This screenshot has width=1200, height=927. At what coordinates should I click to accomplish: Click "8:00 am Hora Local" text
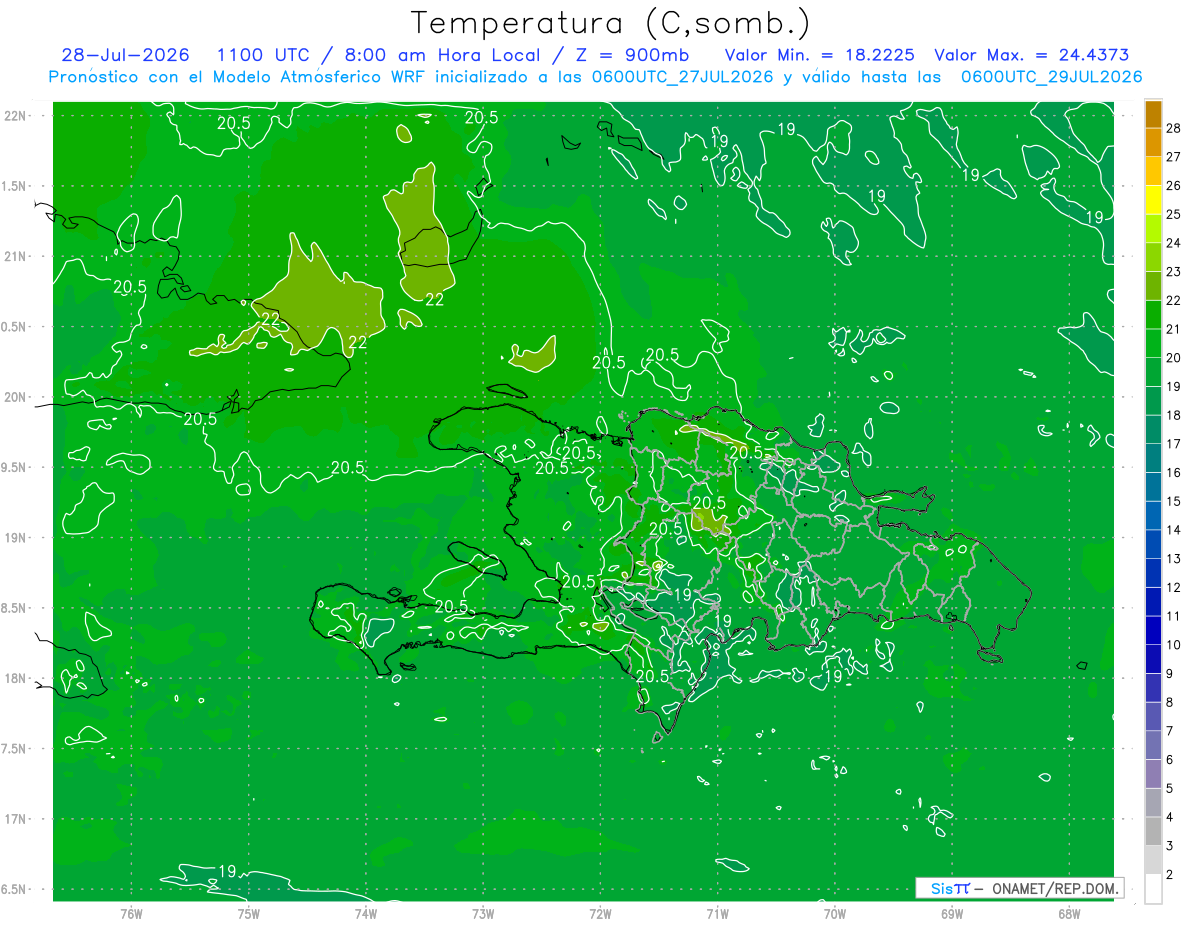(x=440, y=56)
